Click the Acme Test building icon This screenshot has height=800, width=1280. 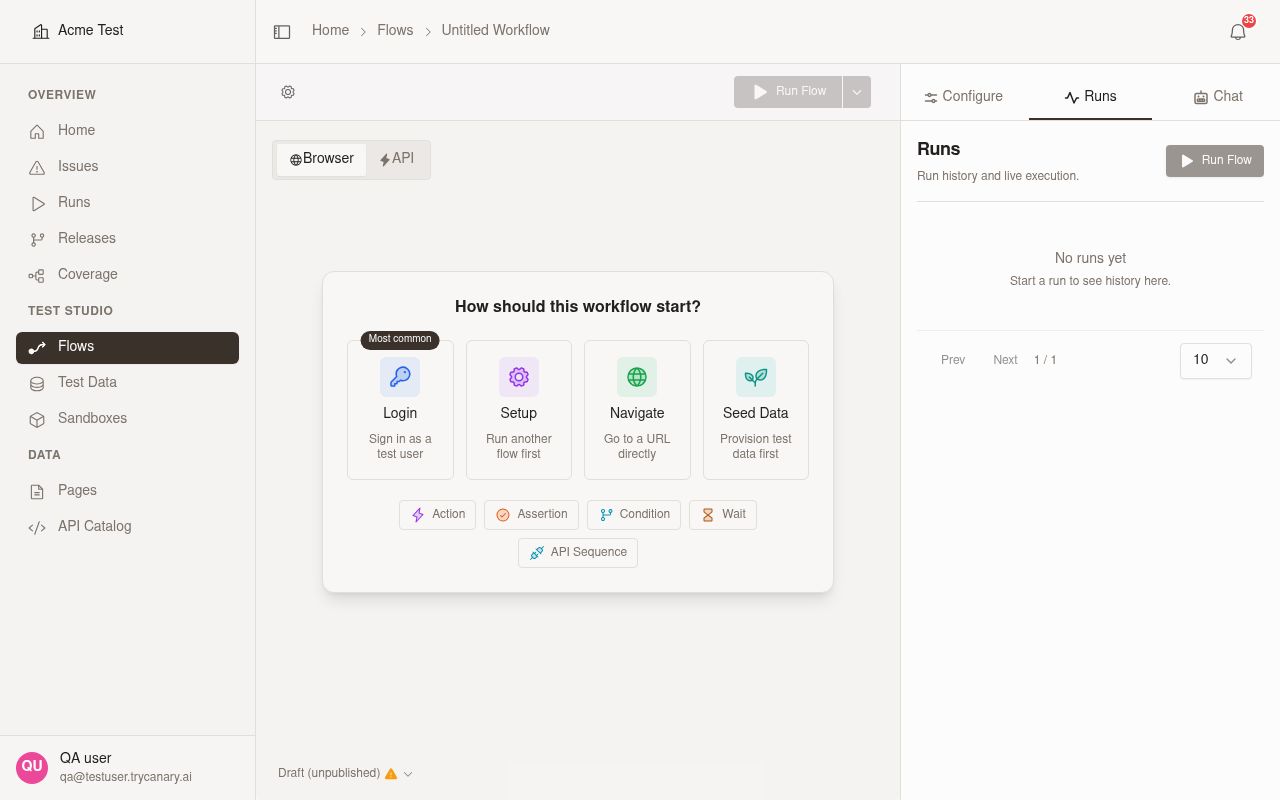(x=41, y=32)
